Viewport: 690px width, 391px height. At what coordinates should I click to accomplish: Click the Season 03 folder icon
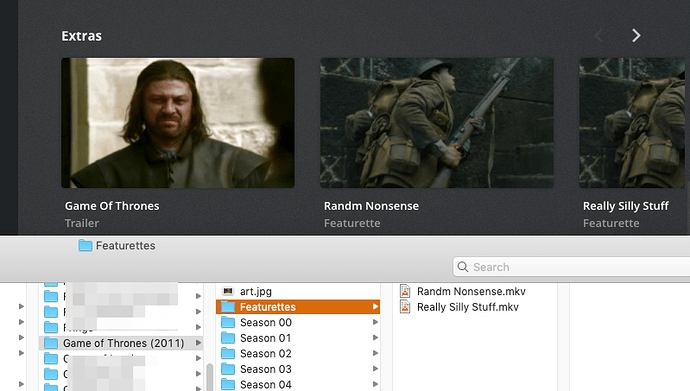pyautogui.click(x=228, y=369)
